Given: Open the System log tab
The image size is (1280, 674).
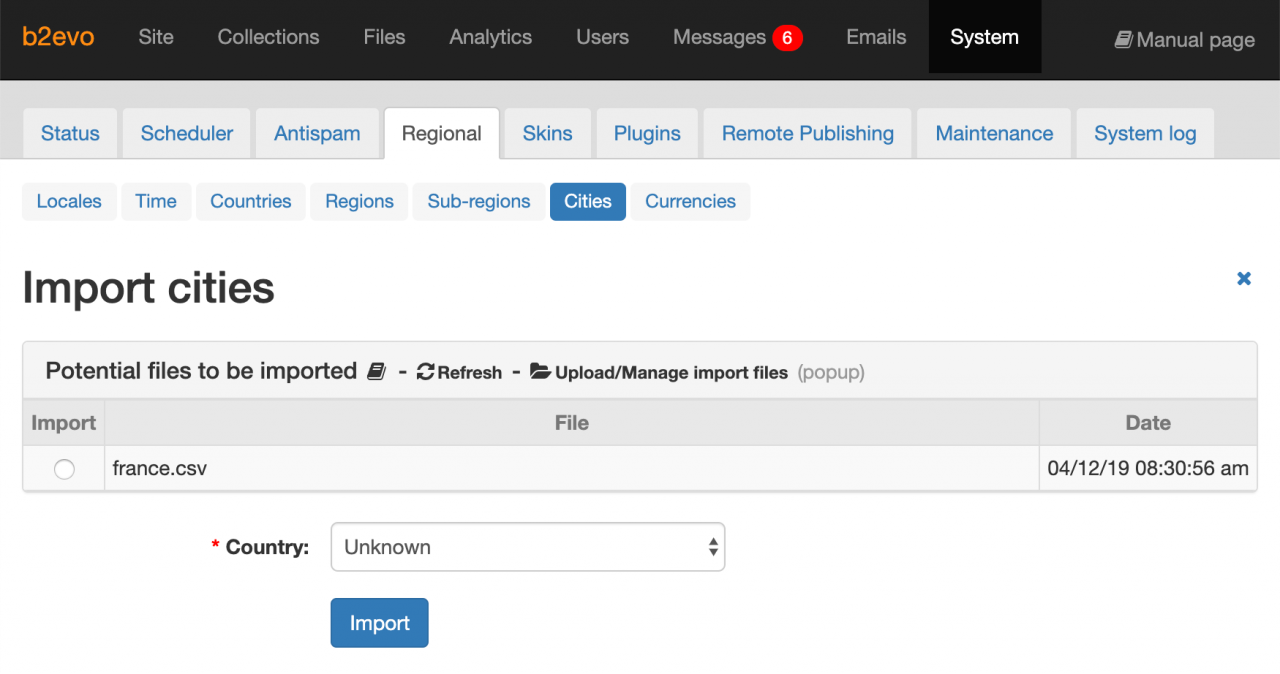Looking at the screenshot, I should [x=1145, y=133].
